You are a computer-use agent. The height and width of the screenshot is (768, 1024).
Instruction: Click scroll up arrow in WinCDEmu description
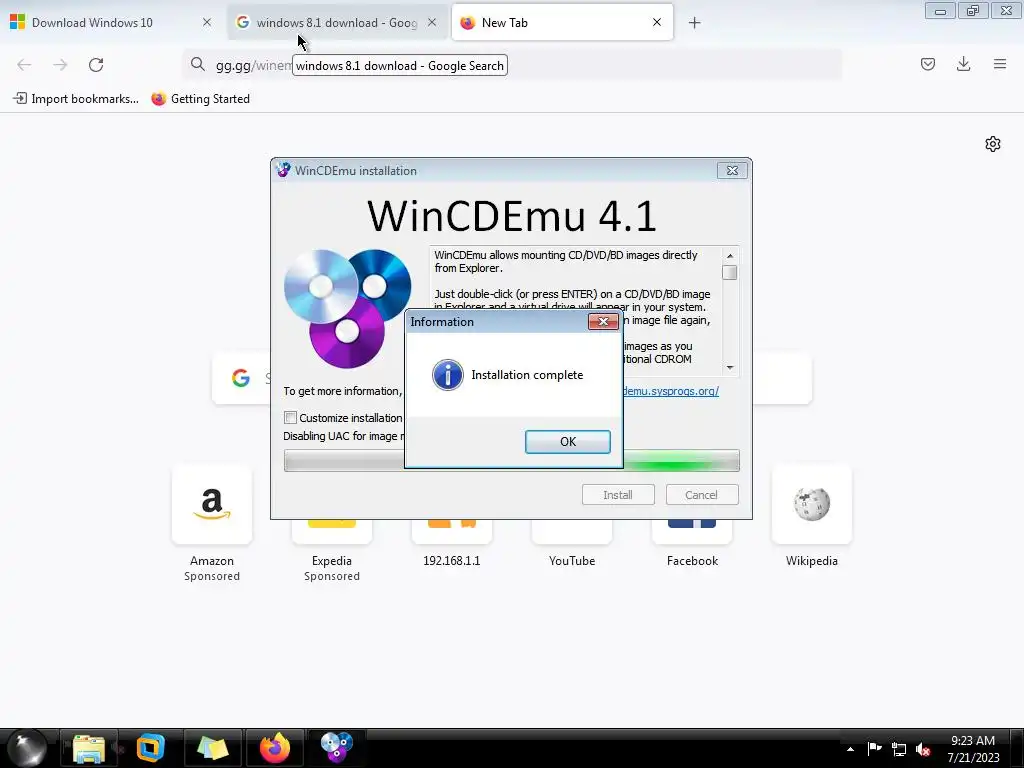coord(730,255)
